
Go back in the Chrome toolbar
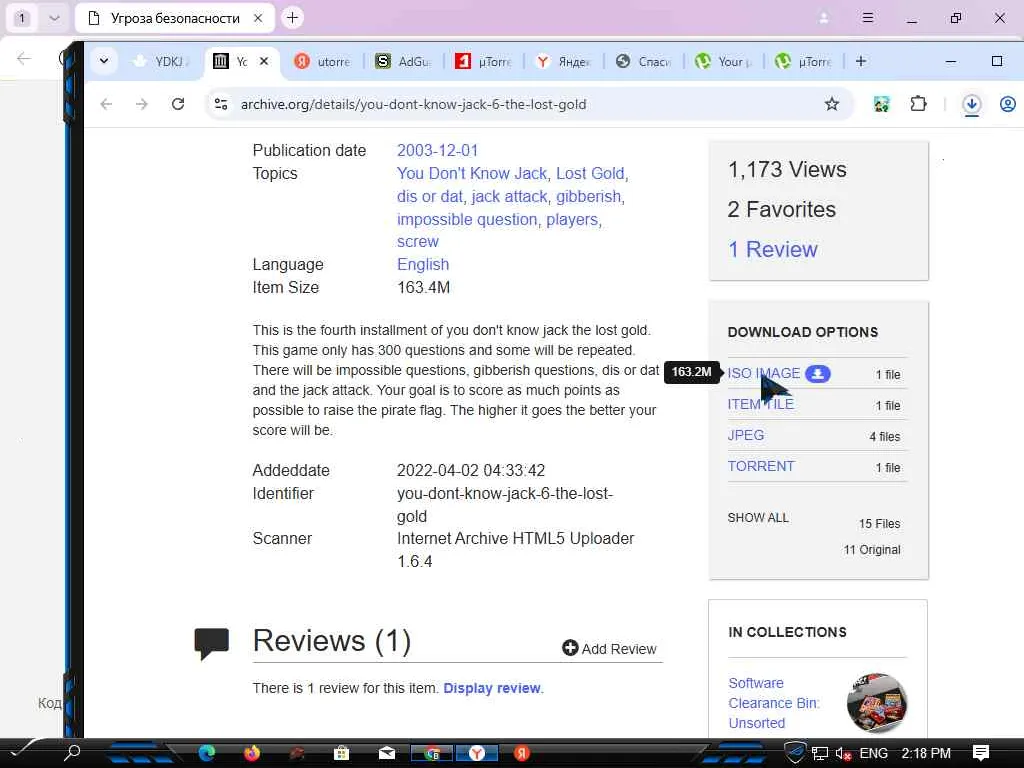(106, 104)
